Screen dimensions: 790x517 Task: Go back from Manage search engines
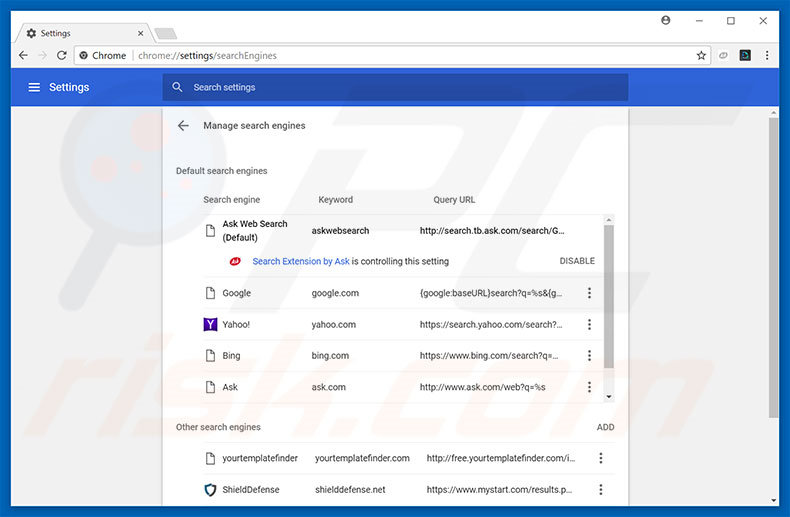pos(183,125)
